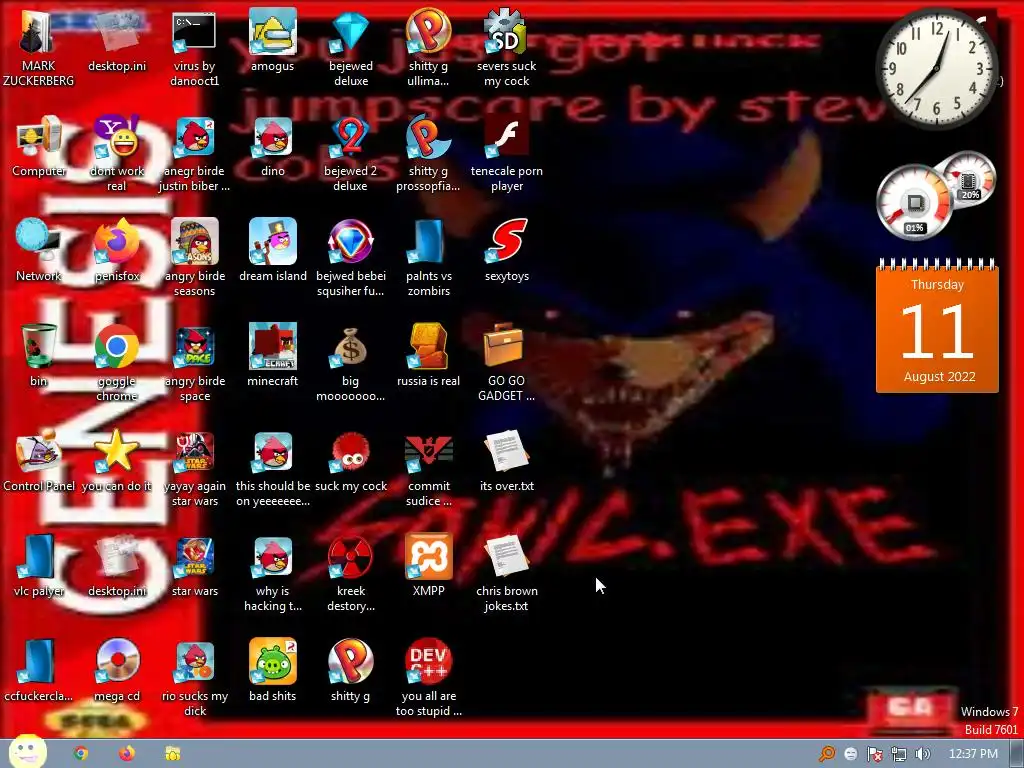Select the 'vlc palyer' shortcut
This screenshot has height=768, width=1024.
point(39,566)
